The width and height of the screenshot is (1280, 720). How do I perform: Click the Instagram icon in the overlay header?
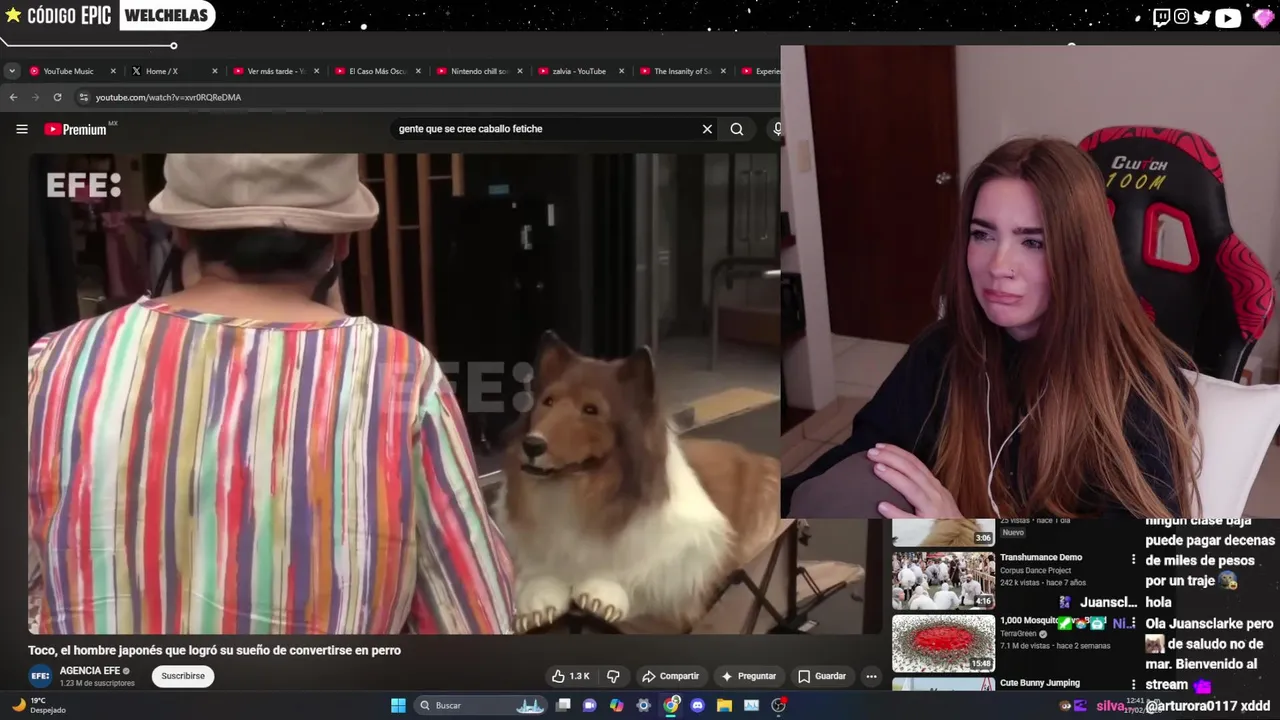(x=1182, y=17)
